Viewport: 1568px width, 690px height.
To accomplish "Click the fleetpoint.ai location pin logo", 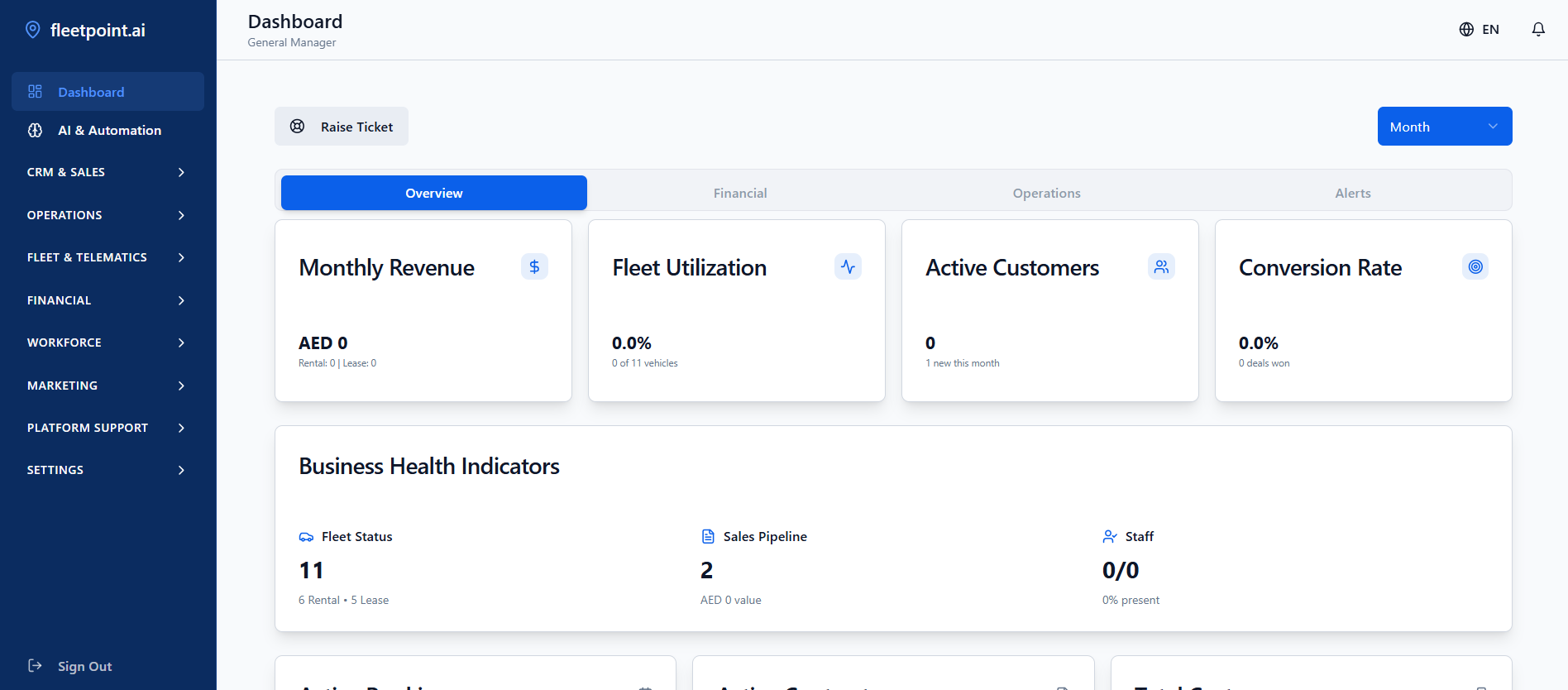I will 33,30.
